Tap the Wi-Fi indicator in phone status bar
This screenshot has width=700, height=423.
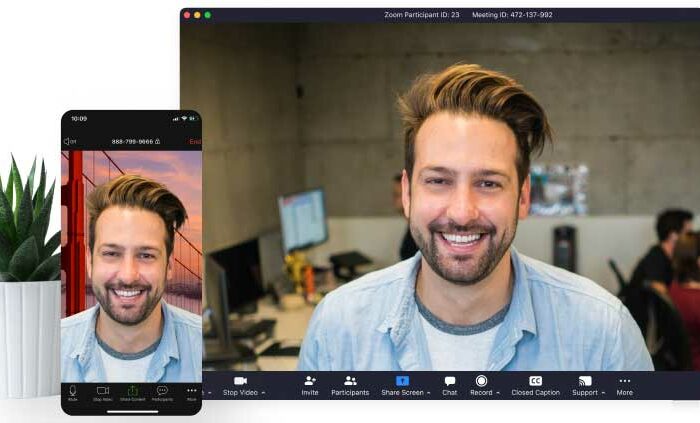pos(184,119)
